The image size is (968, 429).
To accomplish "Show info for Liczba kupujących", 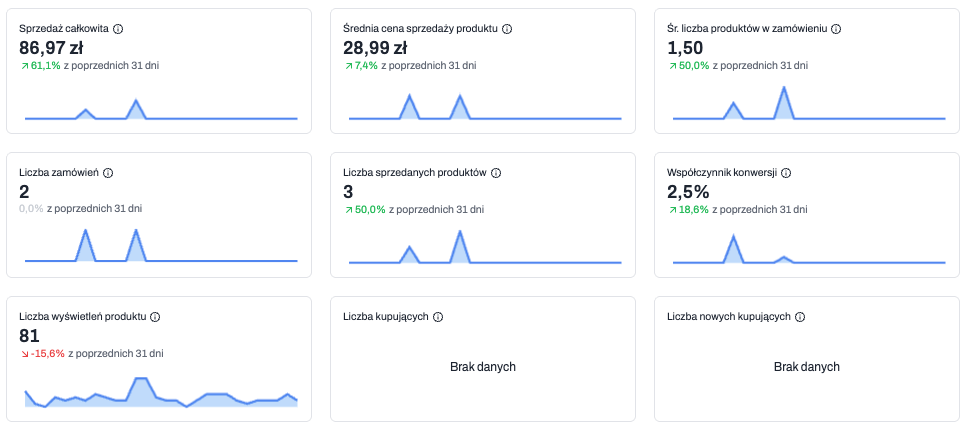I will tap(438, 317).
